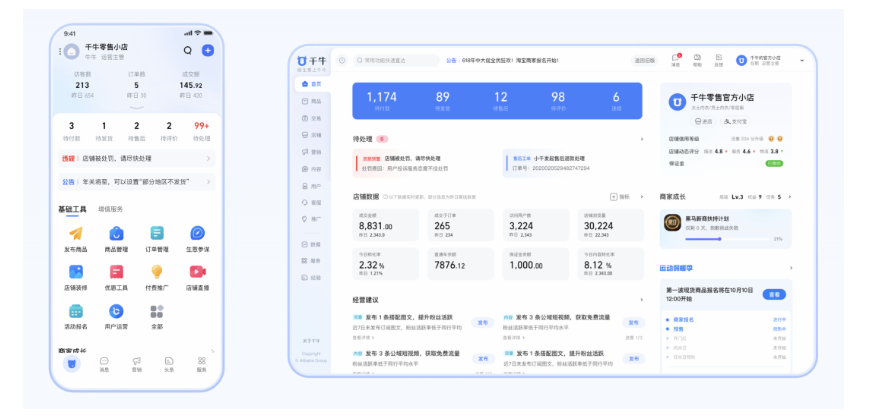880x419 pixels.
Task: Click the 黑马新商扶持计划 progress bar
Action: point(728,239)
